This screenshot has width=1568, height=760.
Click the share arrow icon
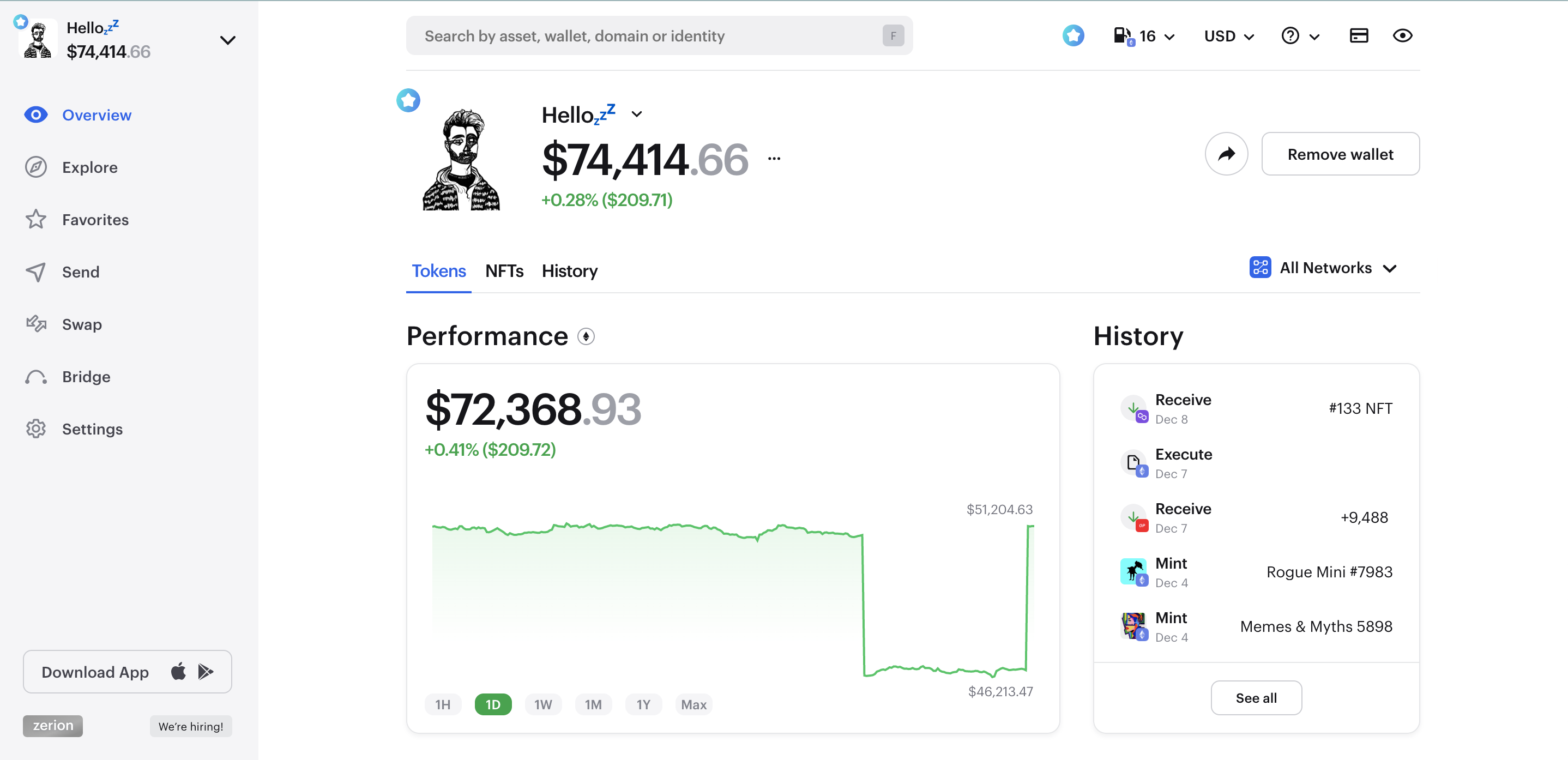pos(1226,154)
